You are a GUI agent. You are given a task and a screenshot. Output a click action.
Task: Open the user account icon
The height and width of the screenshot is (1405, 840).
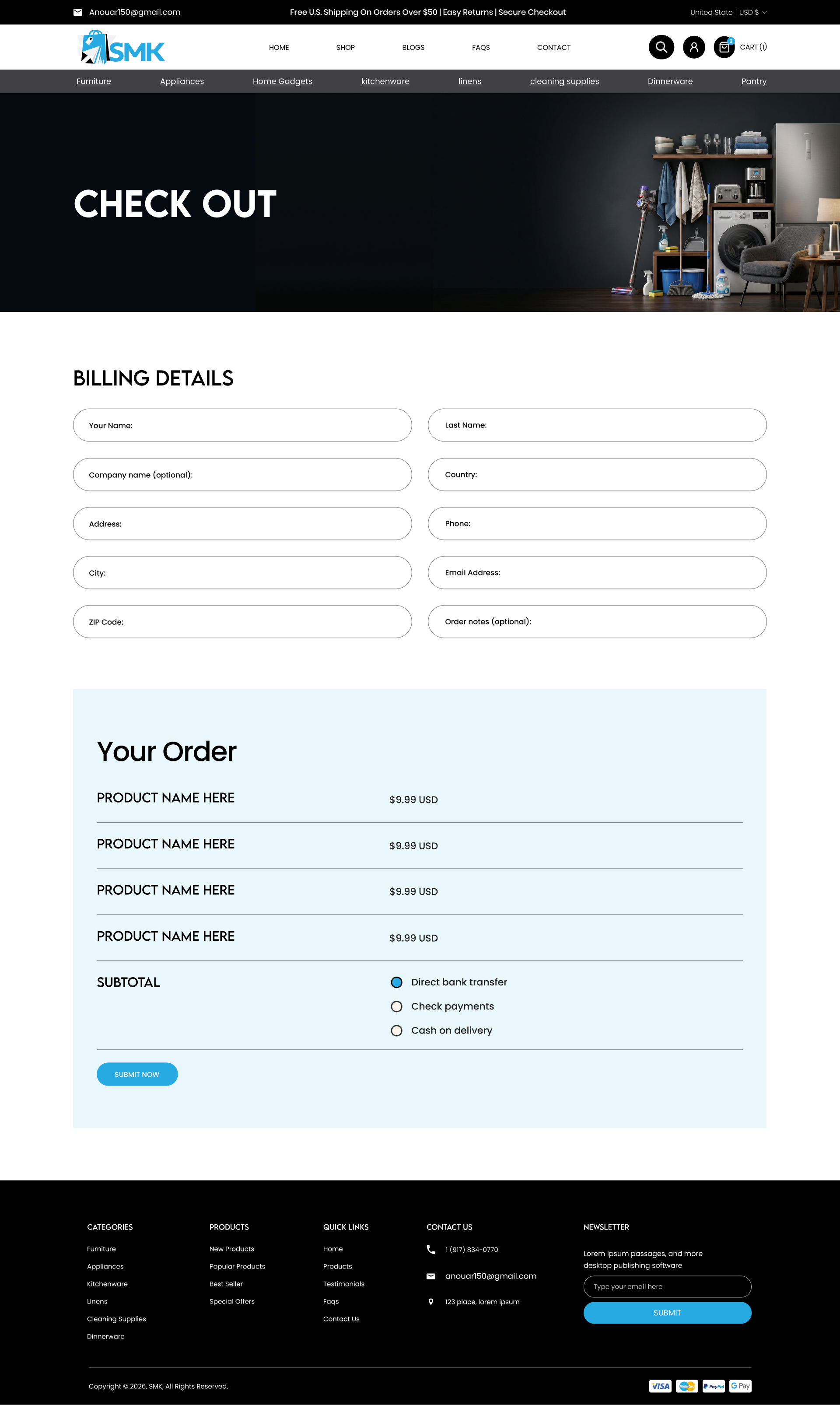click(693, 47)
